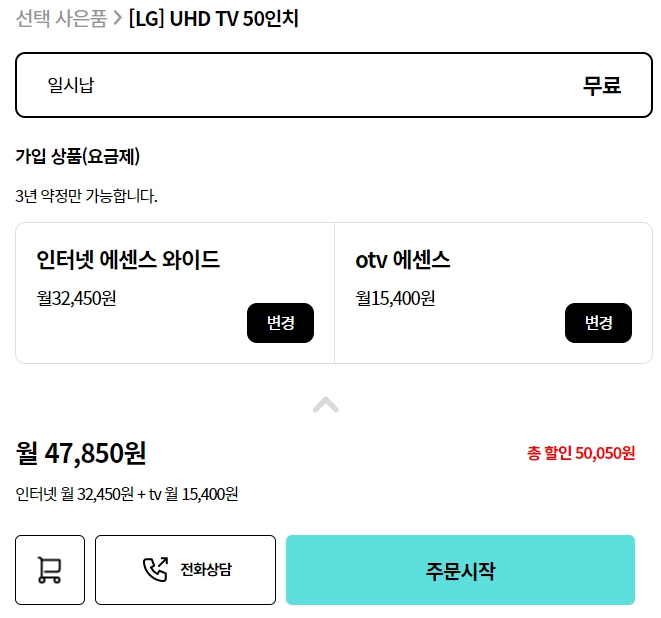Viewport: 661px width, 618px height.
Task: Select the 일시납 payment option
Action: click(70, 85)
